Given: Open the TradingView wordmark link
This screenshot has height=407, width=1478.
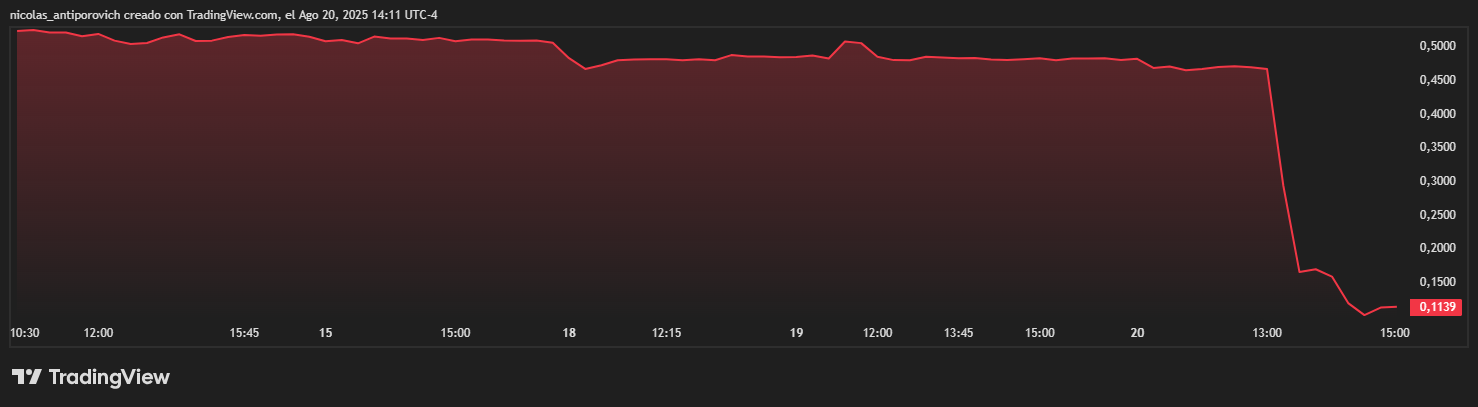Looking at the screenshot, I should [109, 377].
